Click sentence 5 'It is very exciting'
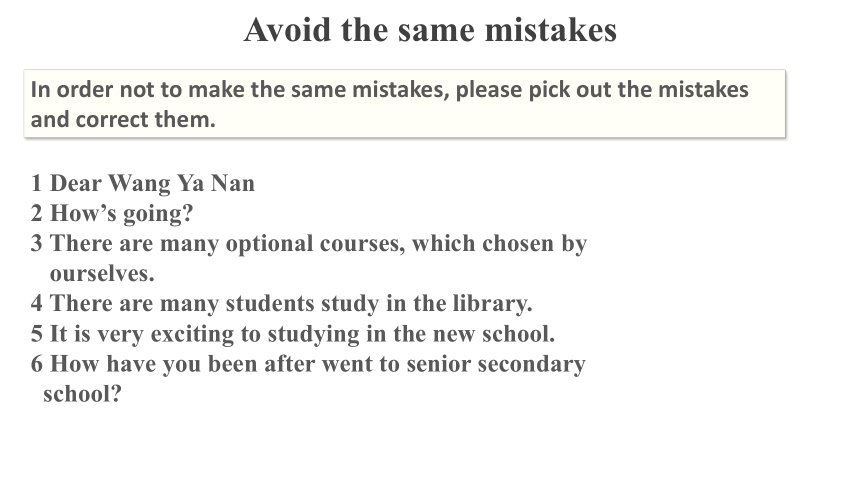Viewport: 860px width, 484px height. 293,334
